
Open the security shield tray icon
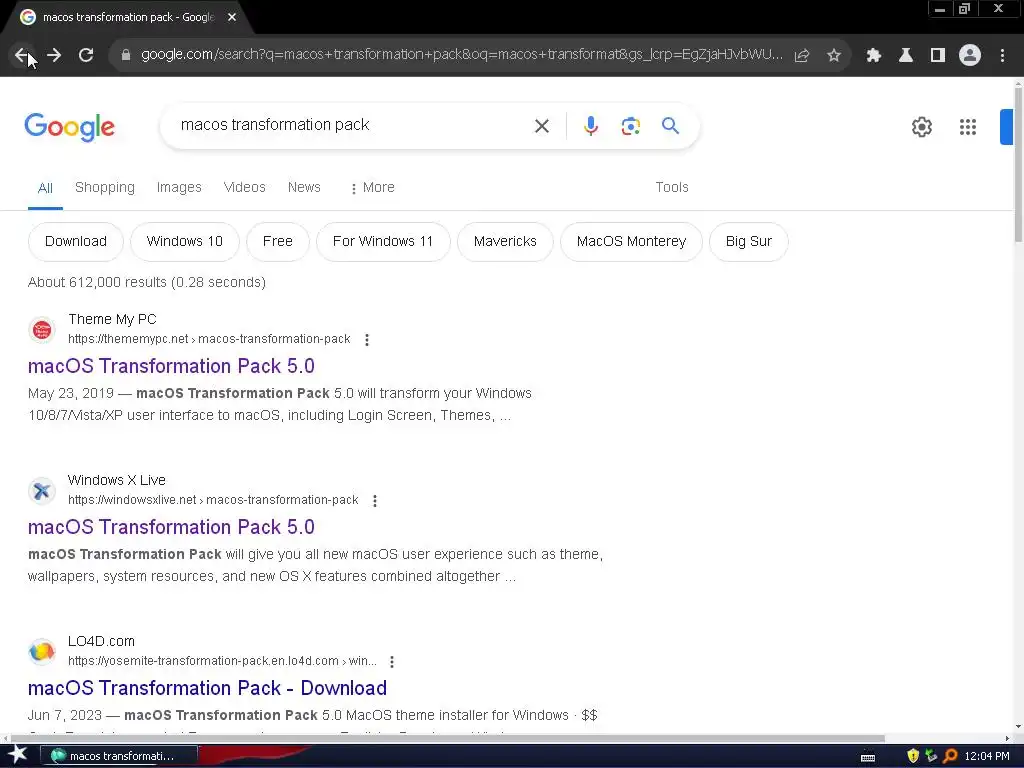(x=913, y=756)
